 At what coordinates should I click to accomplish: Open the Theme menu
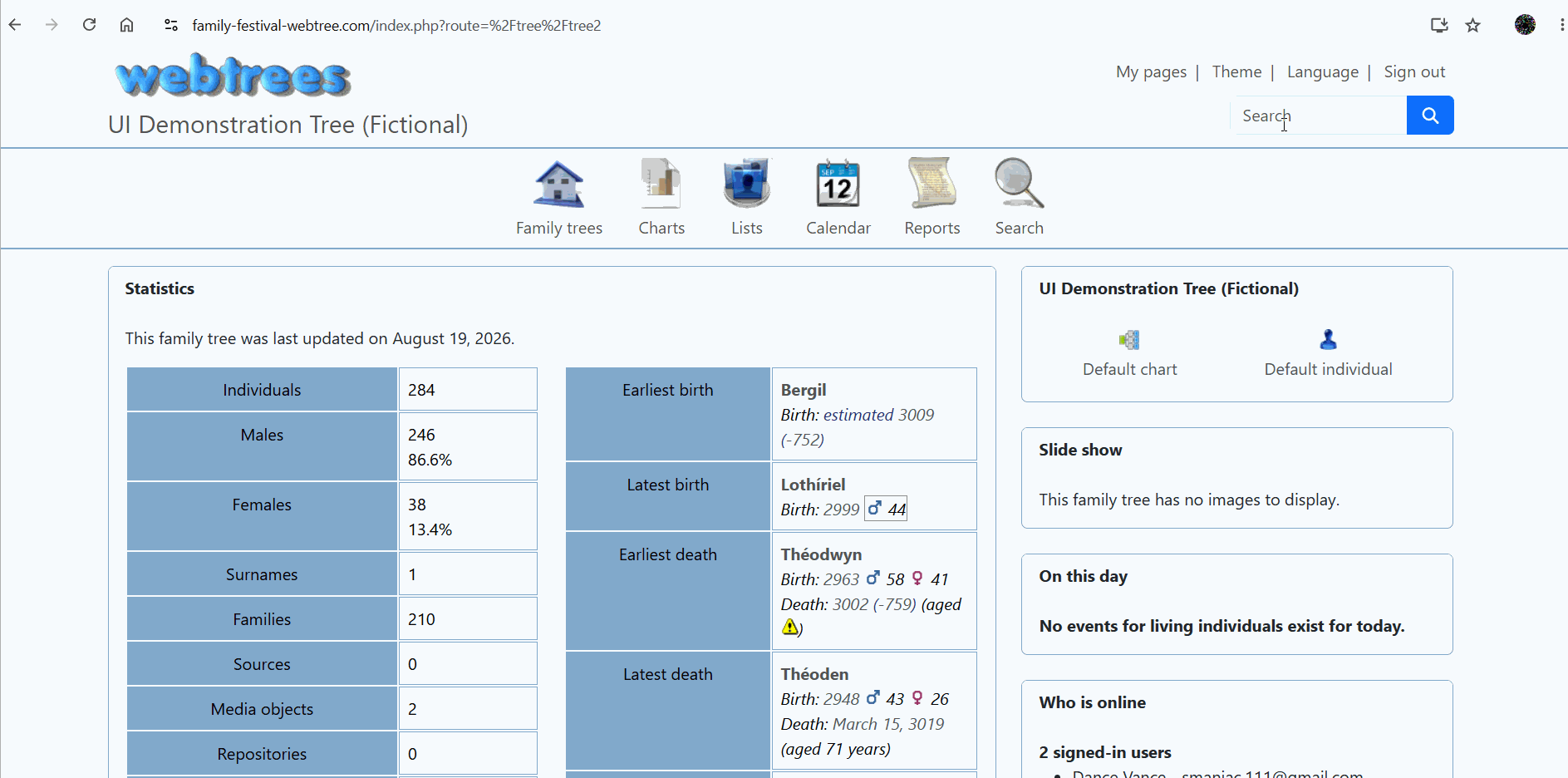[x=1236, y=72]
